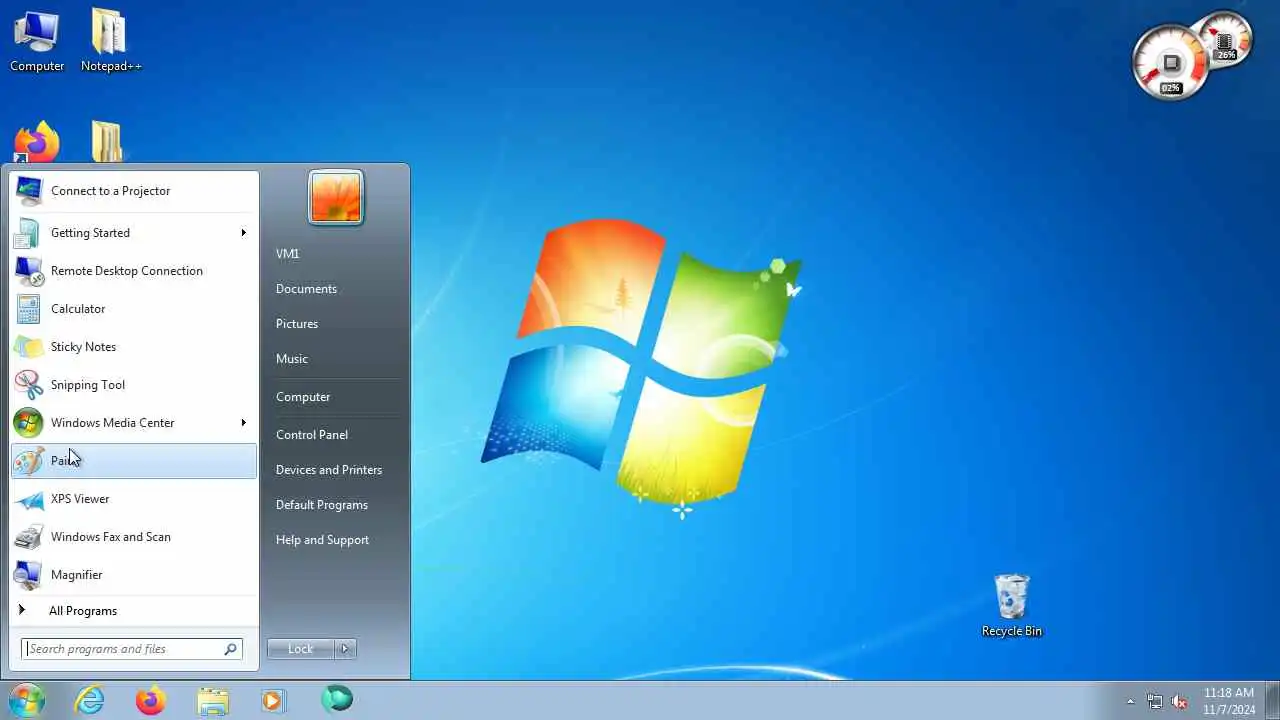Screen dimensions: 1280x720
Task: Click the network tray icon
Action: tap(1155, 702)
